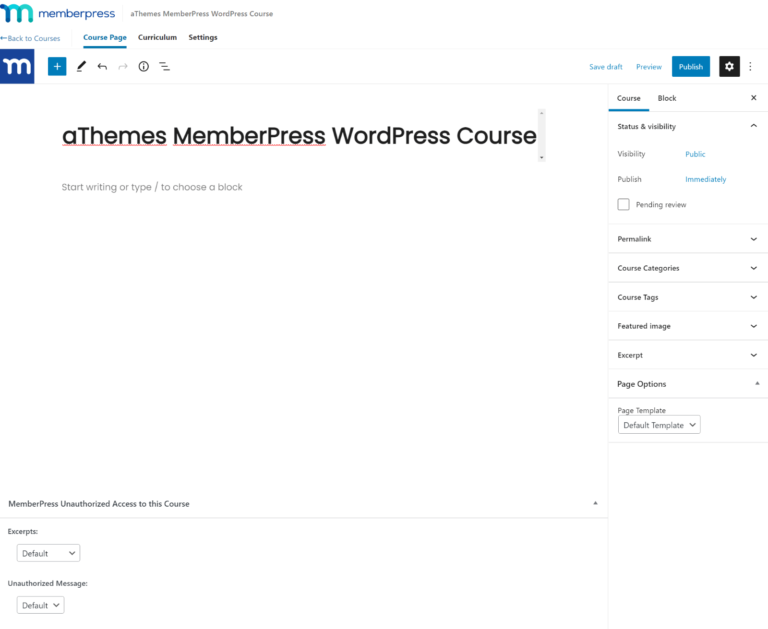The height and width of the screenshot is (629, 768).
Task: Collapse MemberPress Unauthorized Access section
Action: (595, 503)
